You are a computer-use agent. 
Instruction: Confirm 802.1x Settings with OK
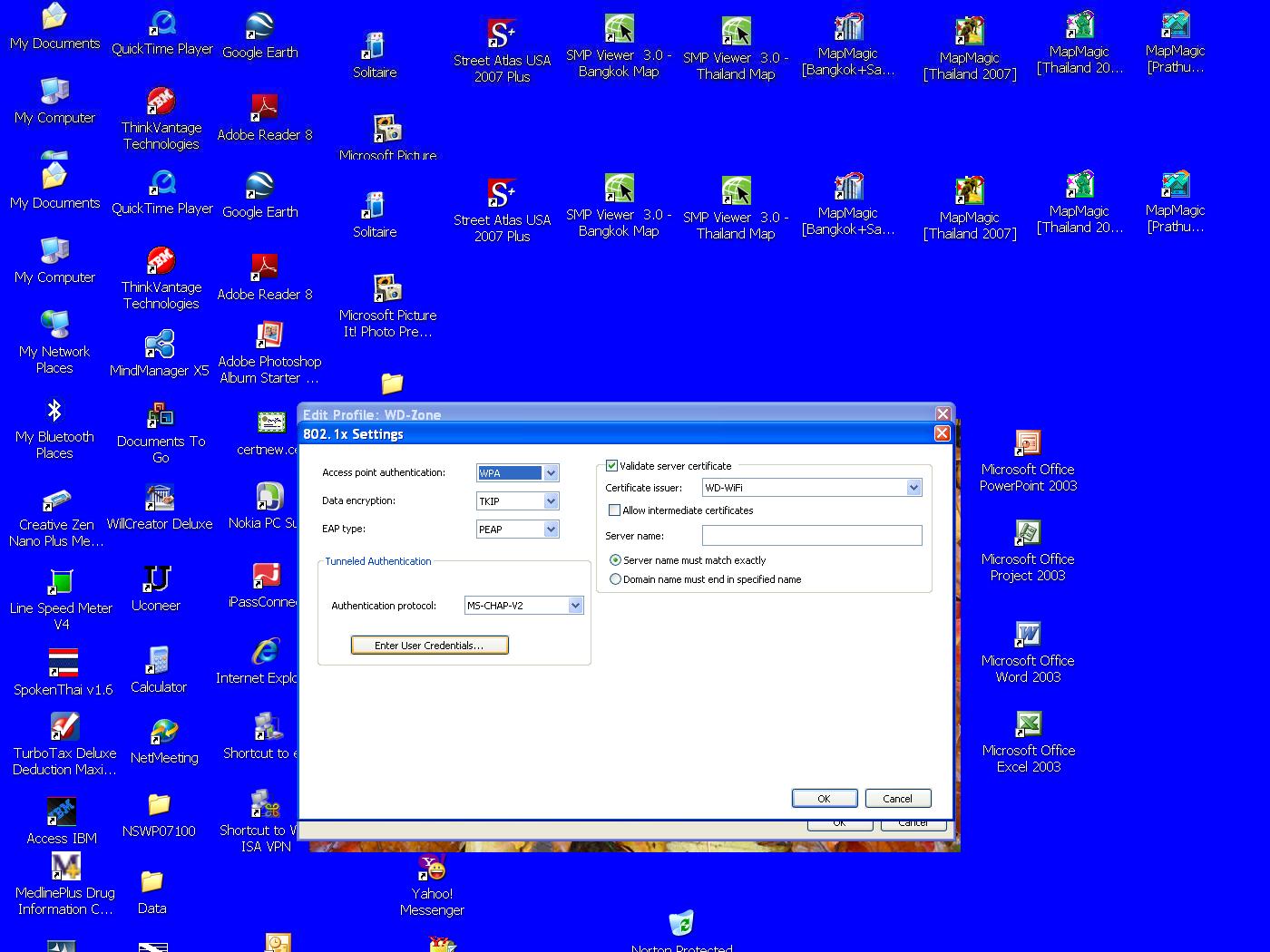[x=824, y=799]
